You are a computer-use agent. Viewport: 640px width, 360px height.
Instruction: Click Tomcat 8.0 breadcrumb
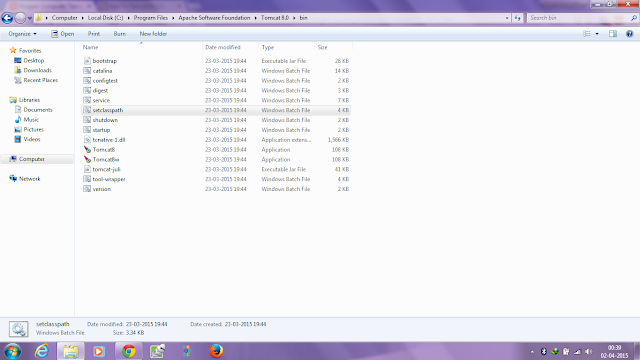(275, 18)
